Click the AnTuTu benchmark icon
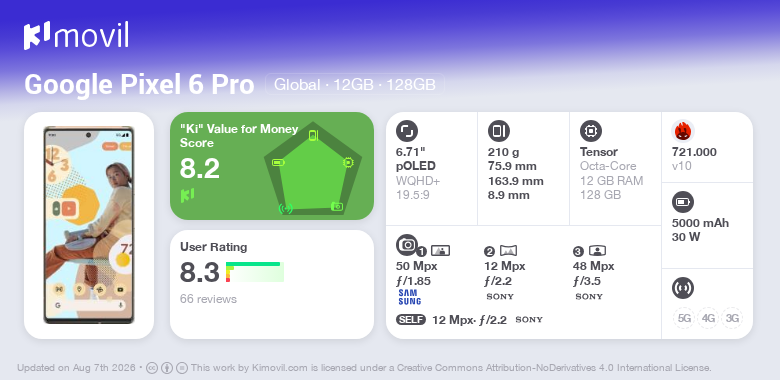 coord(683,131)
